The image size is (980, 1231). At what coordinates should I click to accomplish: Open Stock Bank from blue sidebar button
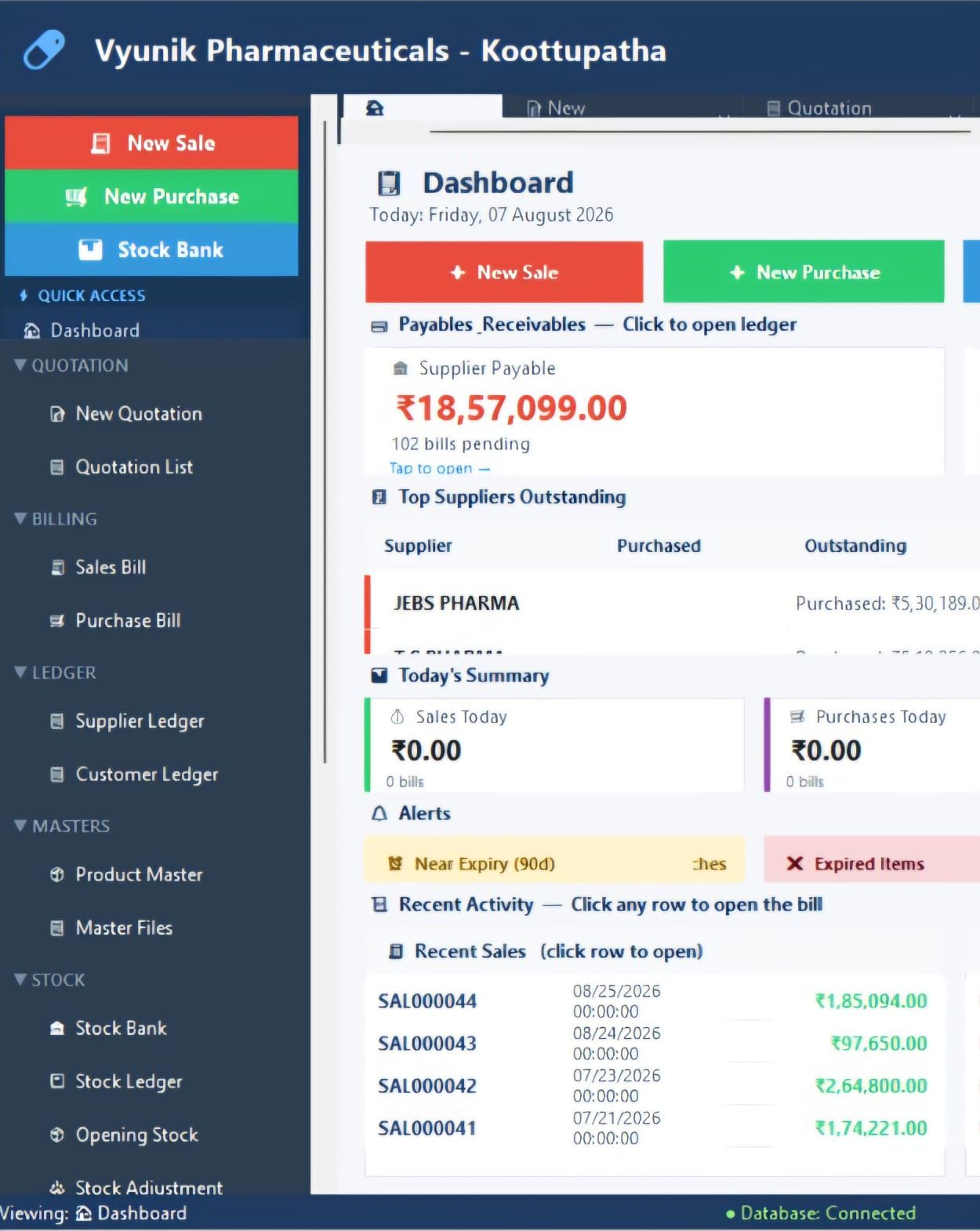(x=151, y=249)
